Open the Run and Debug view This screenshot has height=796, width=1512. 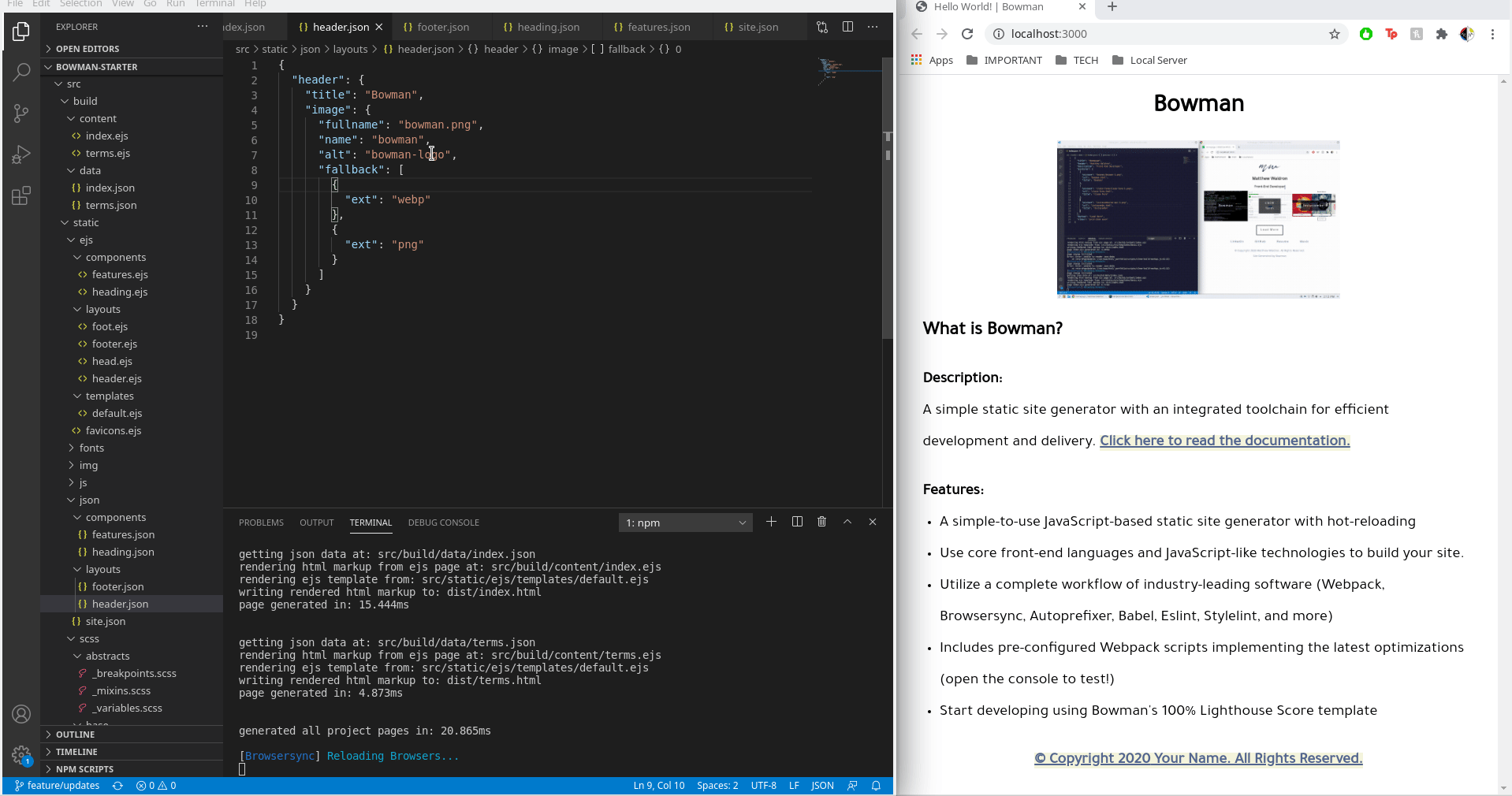pyautogui.click(x=21, y=154)
